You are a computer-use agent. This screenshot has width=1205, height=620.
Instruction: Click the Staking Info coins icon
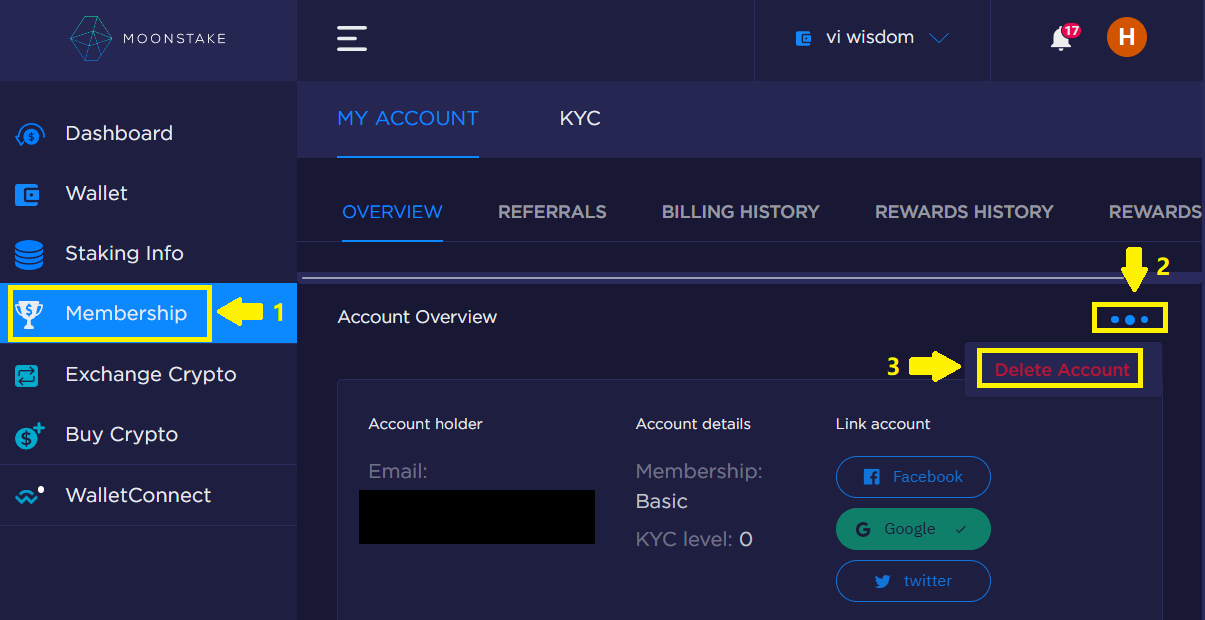[x=29, y=254]
